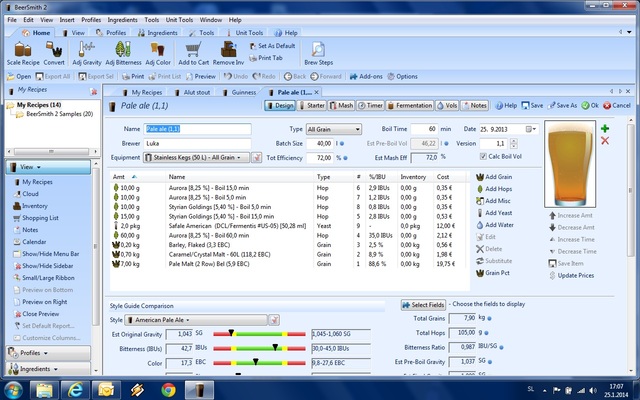Expand the View sidebar section
640x400 pixels.
pyautogui.click(x=48, y=167)
